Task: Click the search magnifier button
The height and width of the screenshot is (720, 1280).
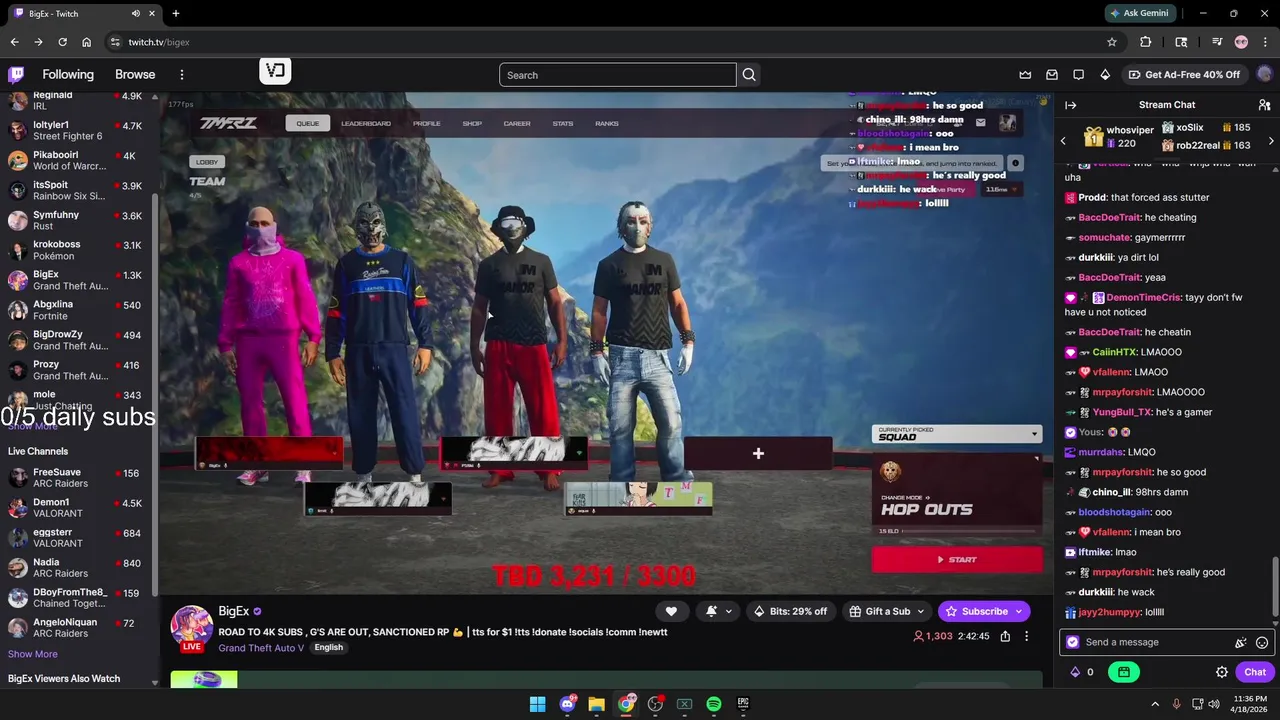Action: point(749,75)
